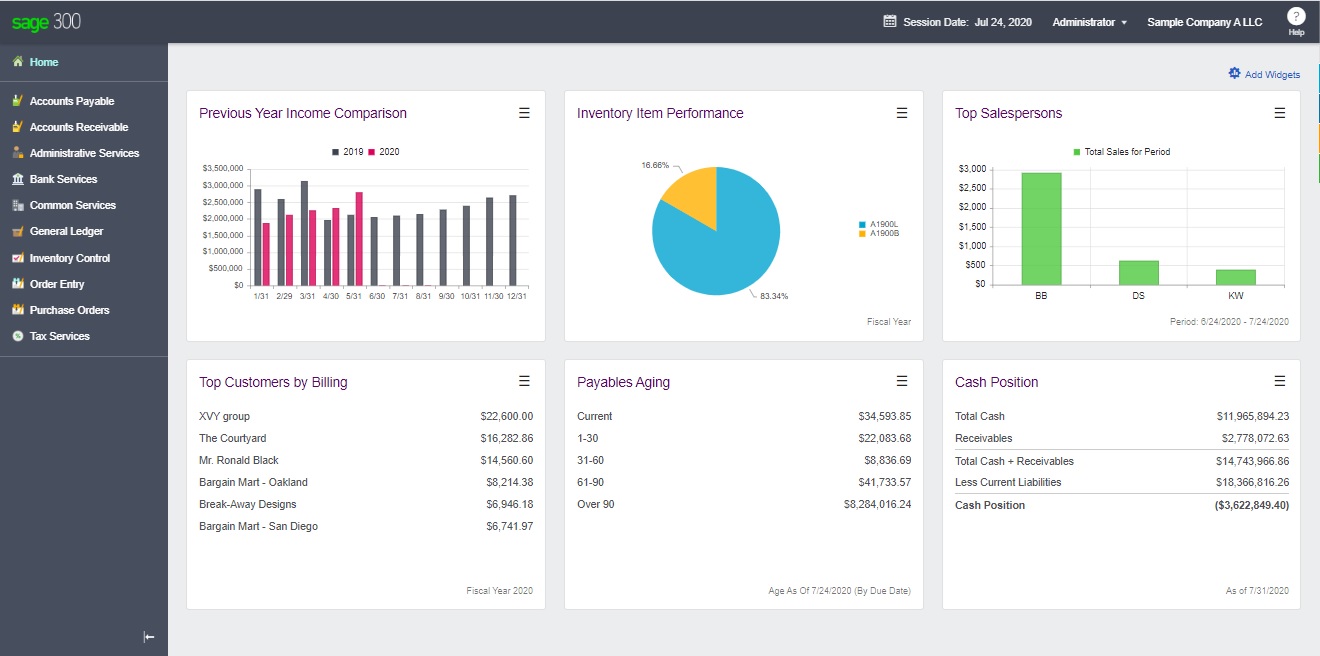Select General Ledger in the sidebar
The image size is (1320, 656).
click(66, 231)
